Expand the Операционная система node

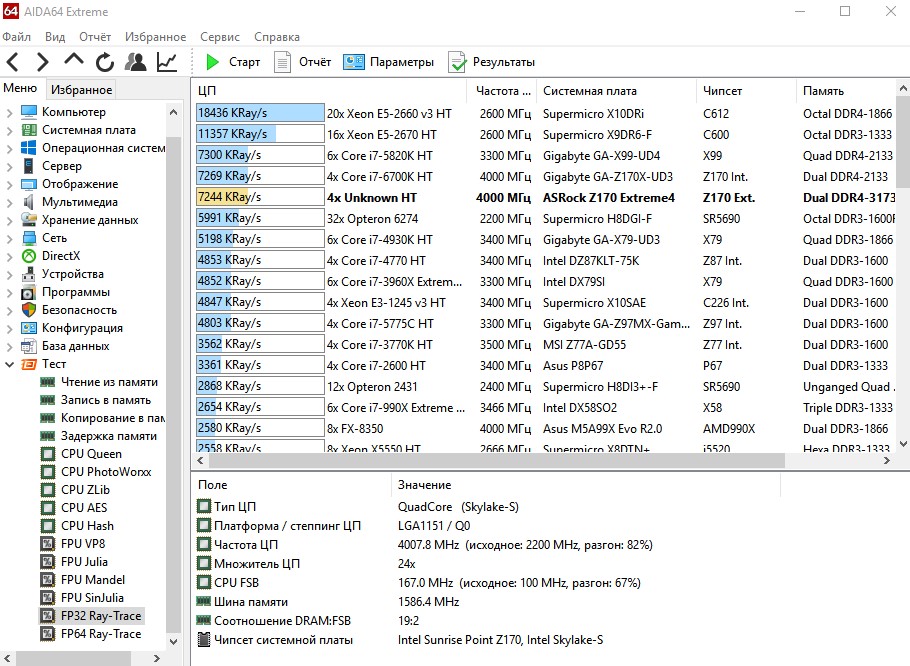(x=9, y=149)
